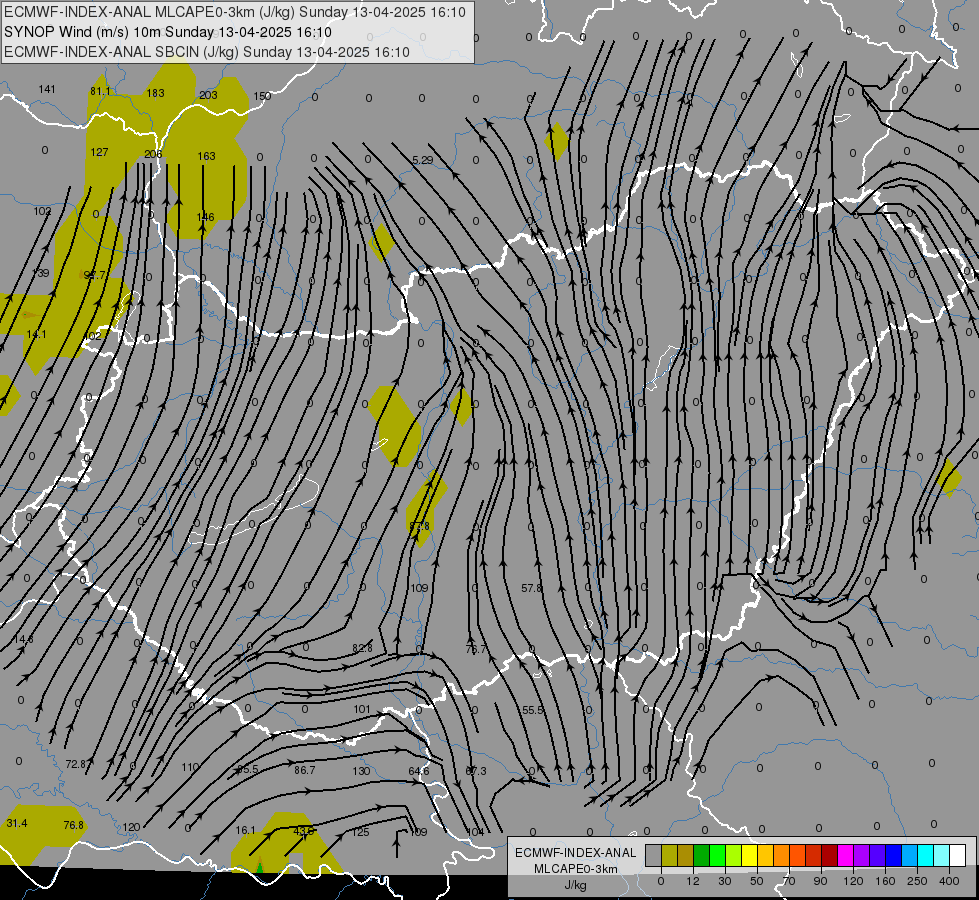Click legend tick label "400"

(949, 881)
